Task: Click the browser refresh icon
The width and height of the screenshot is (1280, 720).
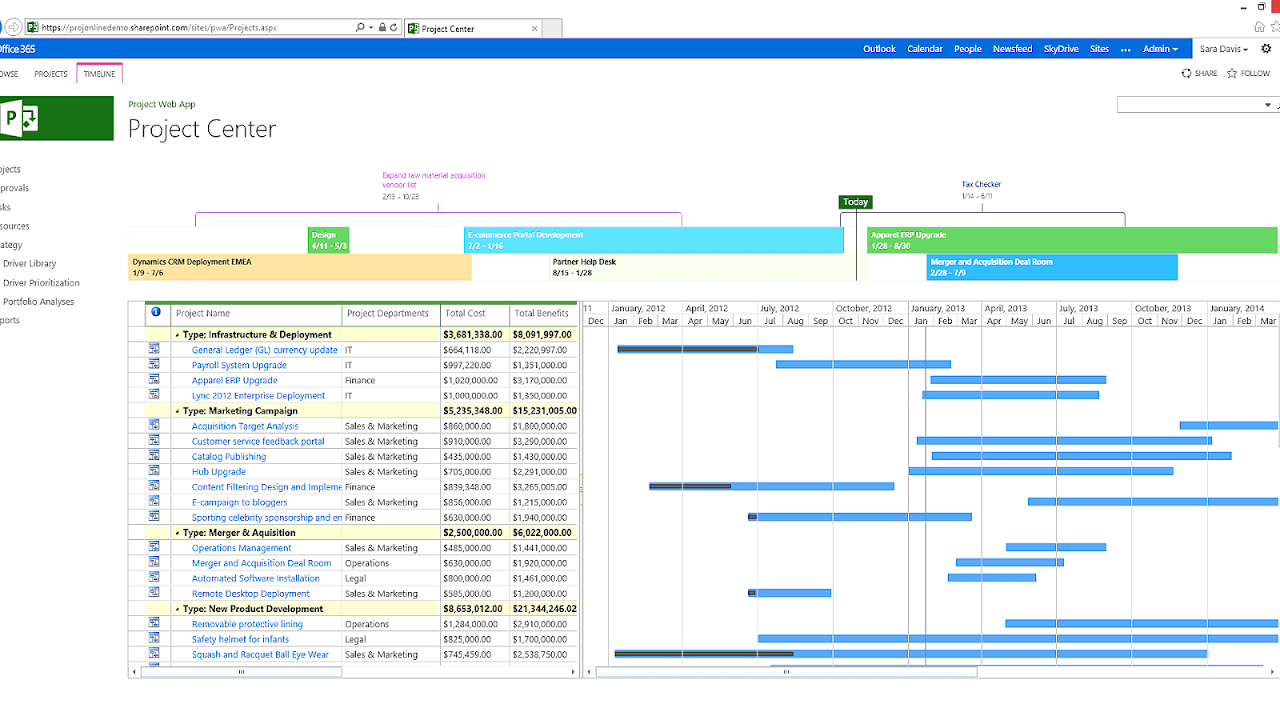Action: click(x=394, y=28)
